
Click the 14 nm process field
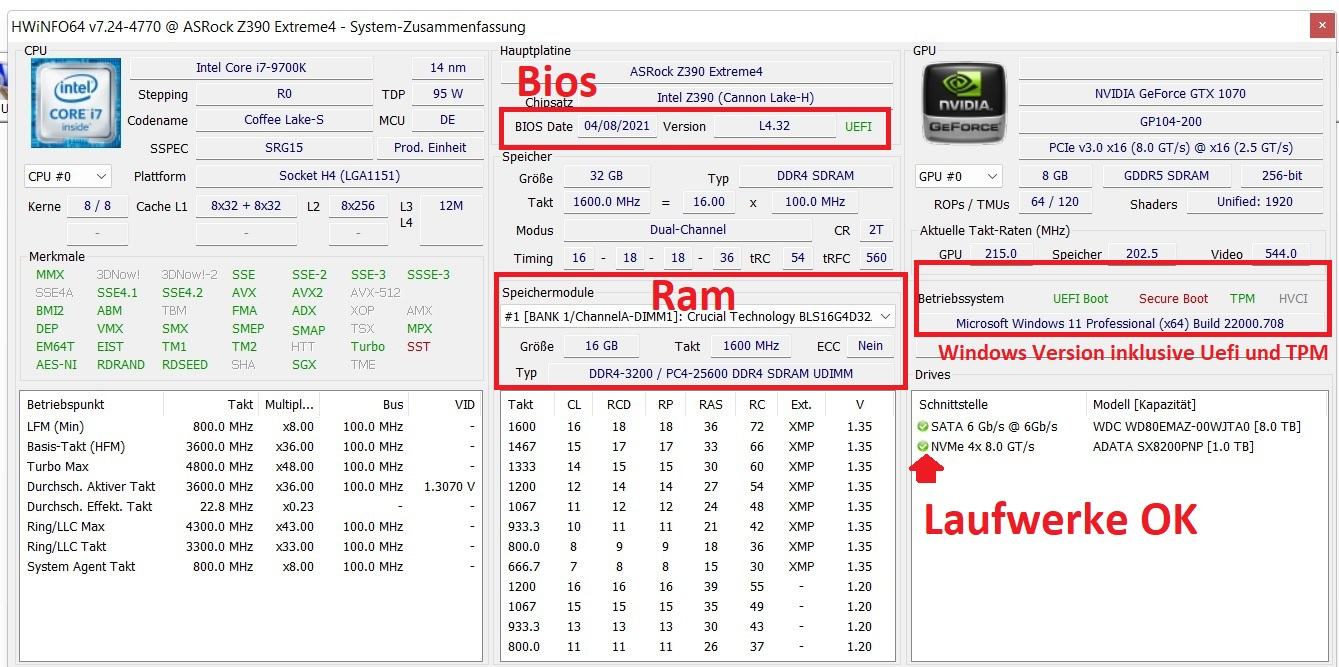(x=447, y=68)
